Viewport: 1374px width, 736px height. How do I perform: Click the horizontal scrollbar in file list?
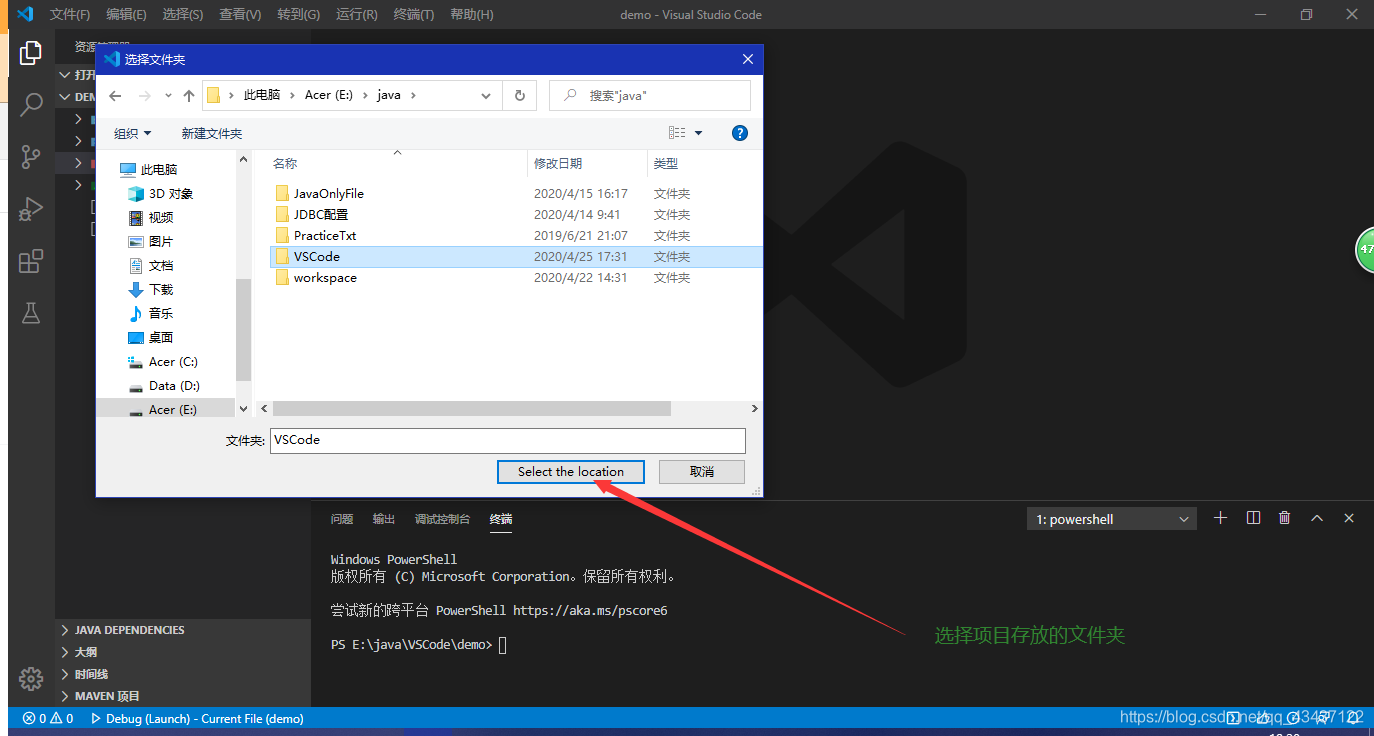471,408
